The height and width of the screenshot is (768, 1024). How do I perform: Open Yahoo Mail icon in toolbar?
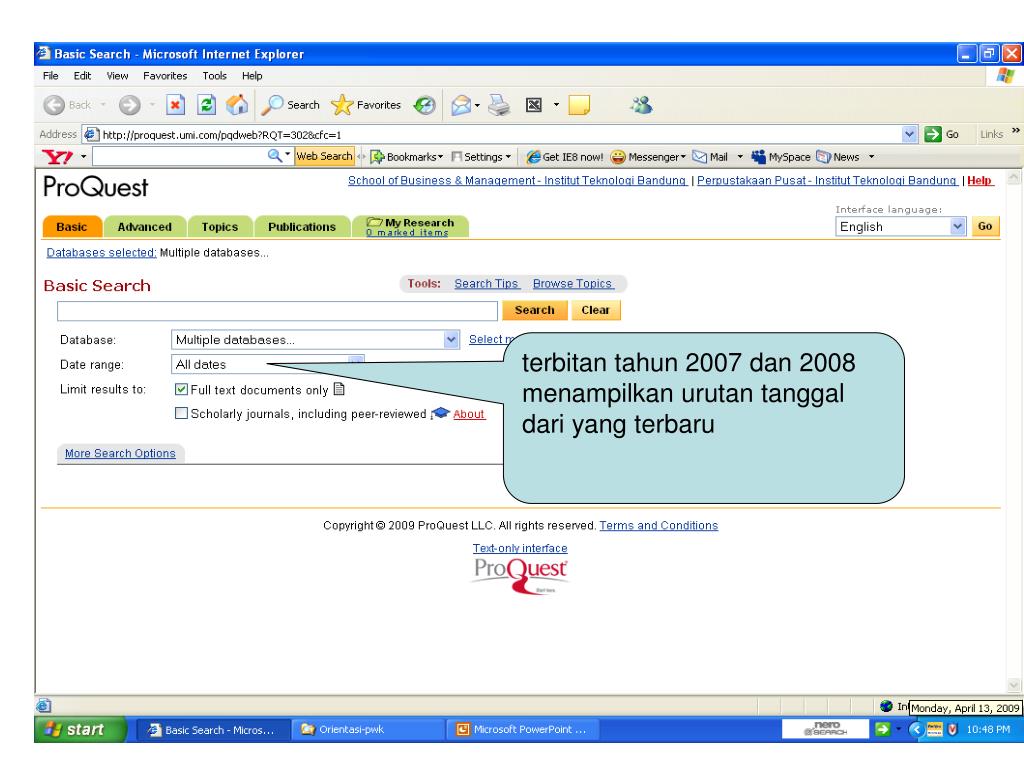pos(710,157)
